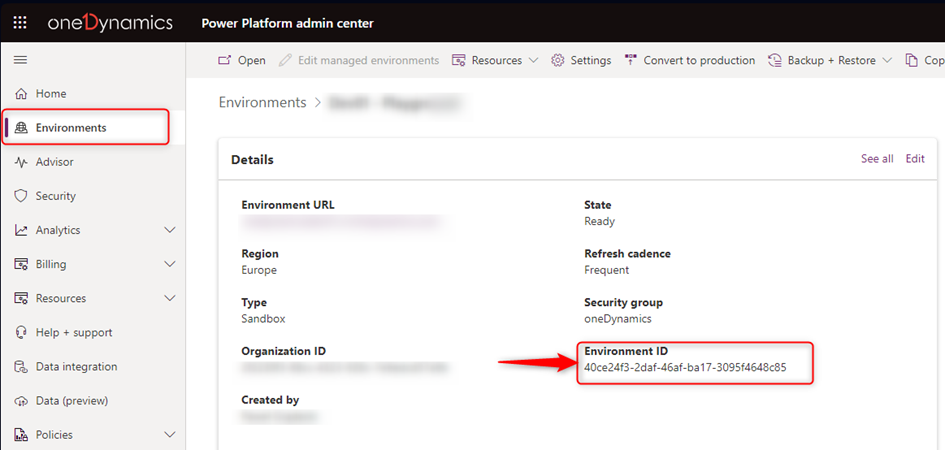Expand the Billing section chevron
945x450 pixels.
[171, 264]
